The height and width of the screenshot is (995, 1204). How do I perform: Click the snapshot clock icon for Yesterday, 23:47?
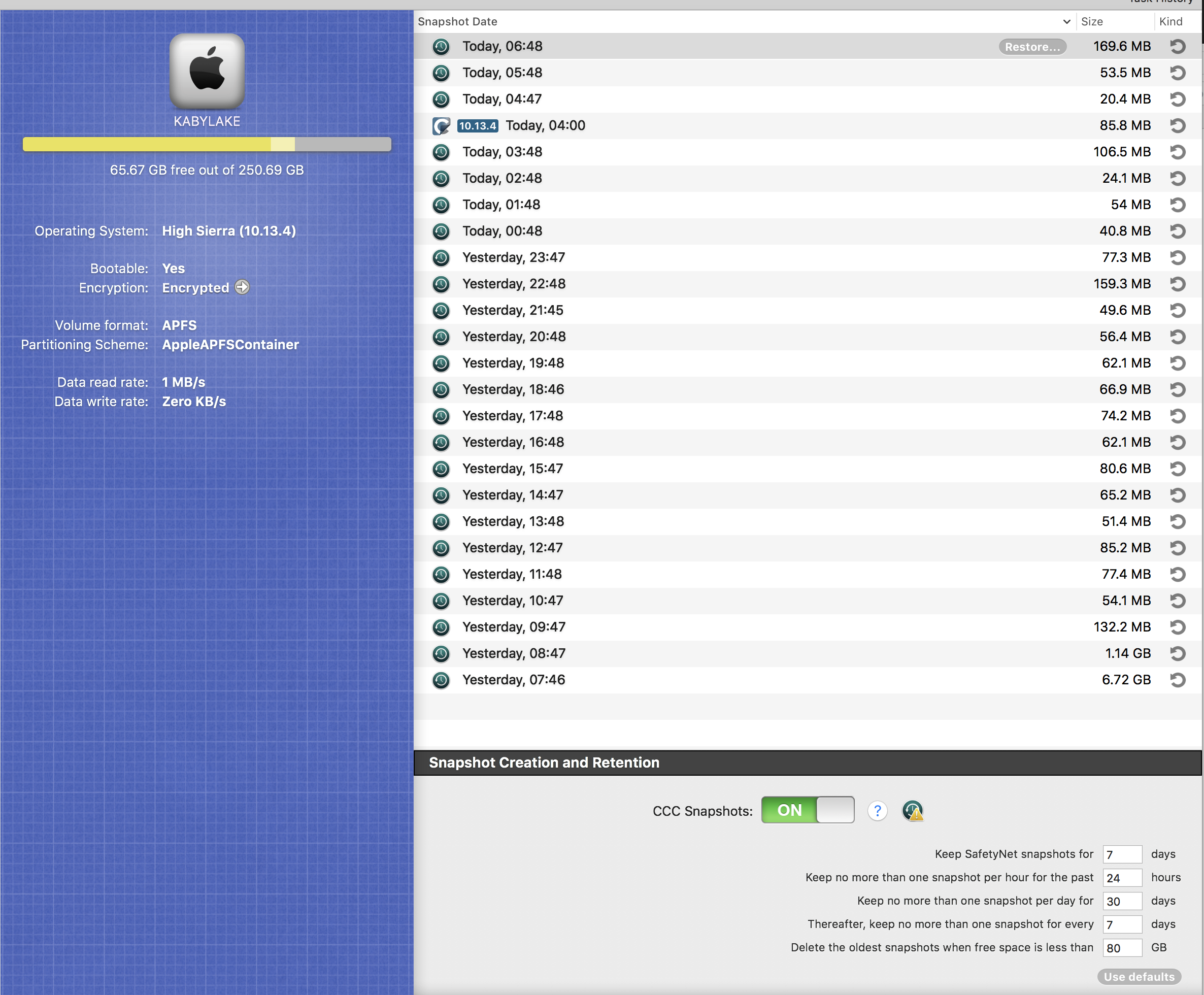441,257
